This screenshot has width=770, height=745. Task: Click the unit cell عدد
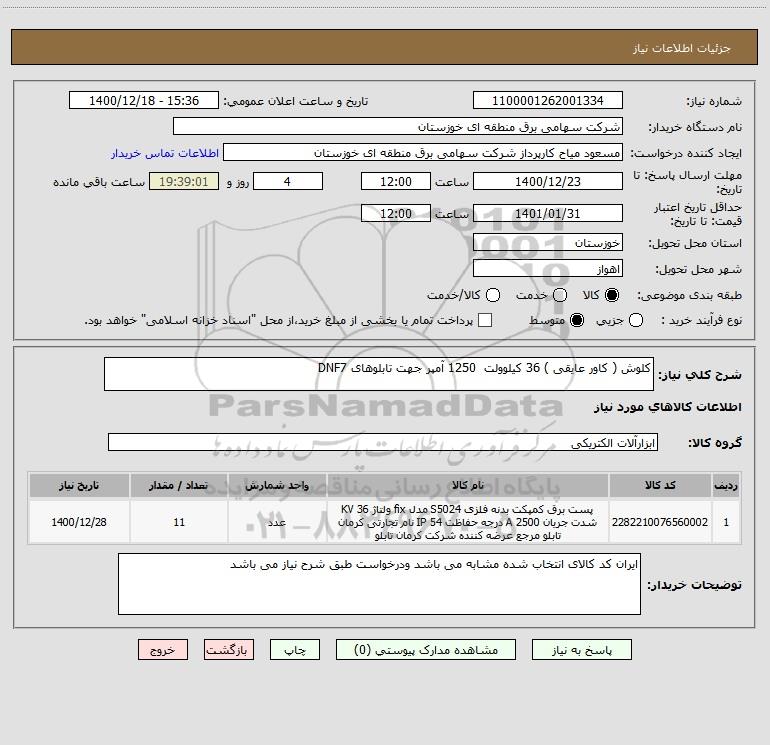pos(277,522)
